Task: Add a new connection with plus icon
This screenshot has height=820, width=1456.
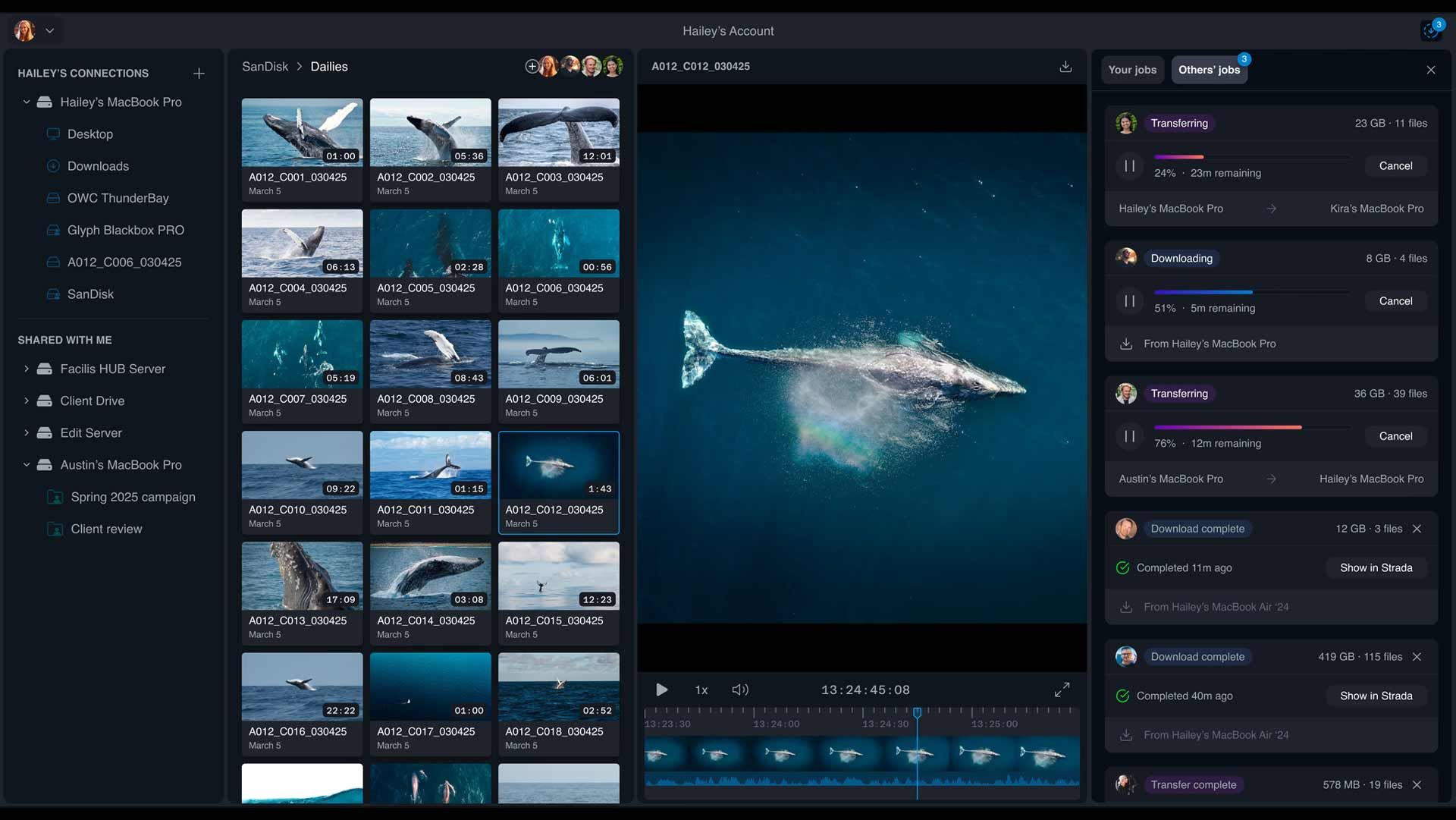Action: pyautogui.click(x=199, y=74)
